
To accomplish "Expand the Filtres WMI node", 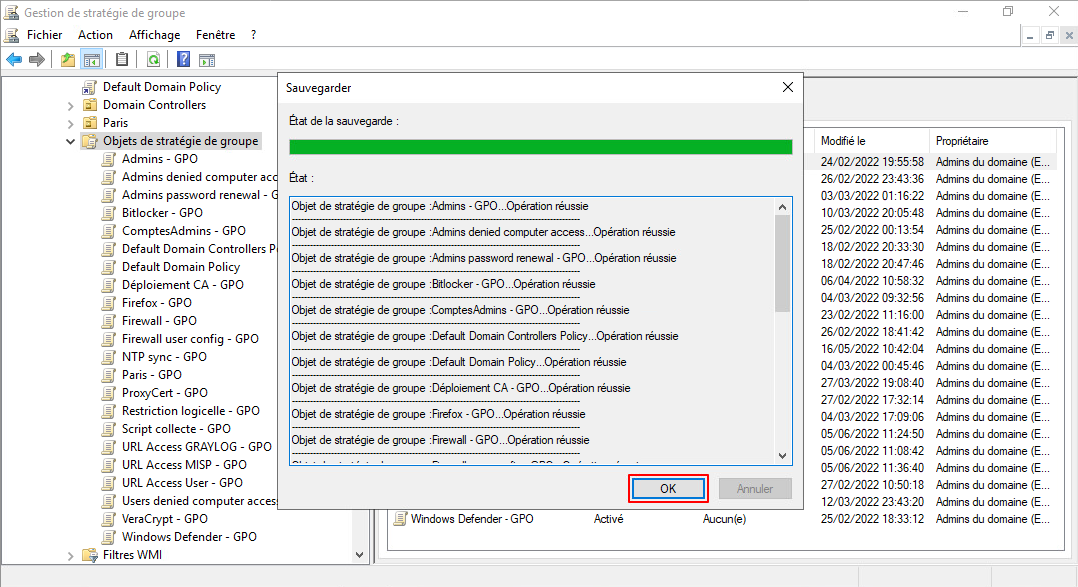I will 71,555.
